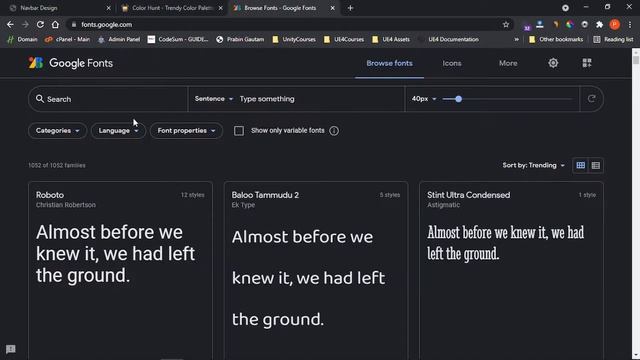Expand the Font properties filter

click(x=186, y=131)
